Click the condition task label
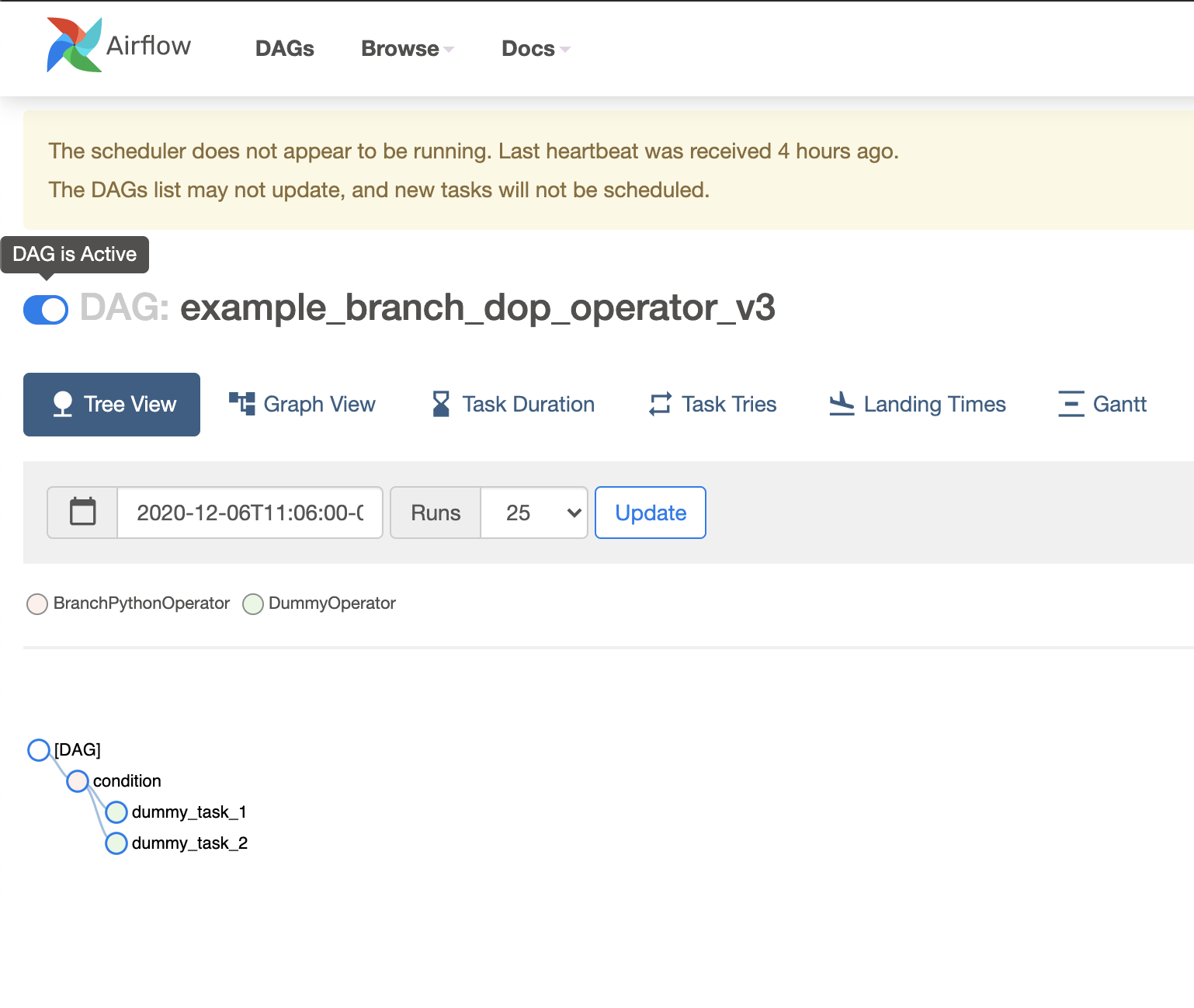1194x1008 pixels. [x=127, y=781]
